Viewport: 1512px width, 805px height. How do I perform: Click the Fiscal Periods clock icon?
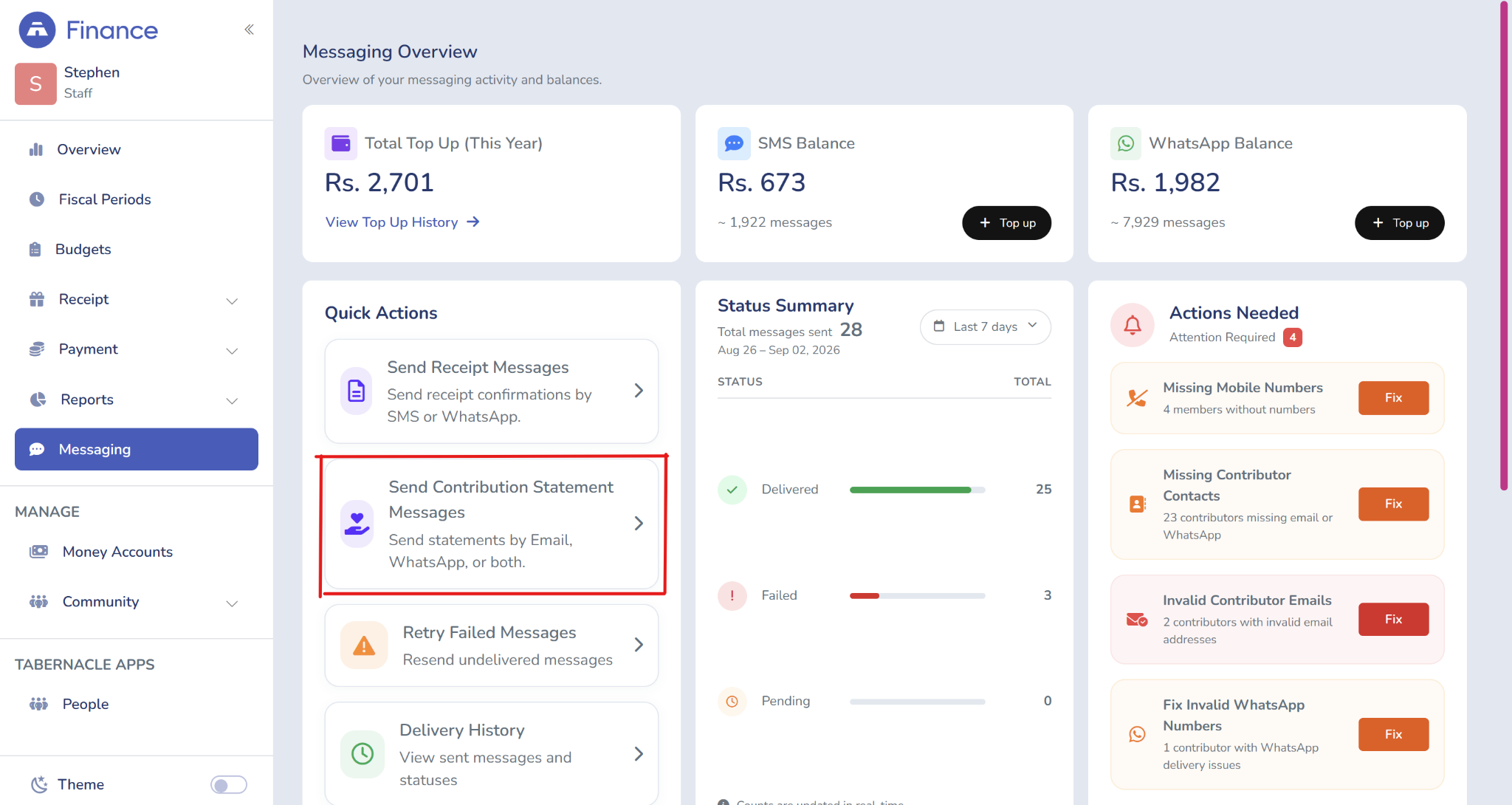coord(37,199)
